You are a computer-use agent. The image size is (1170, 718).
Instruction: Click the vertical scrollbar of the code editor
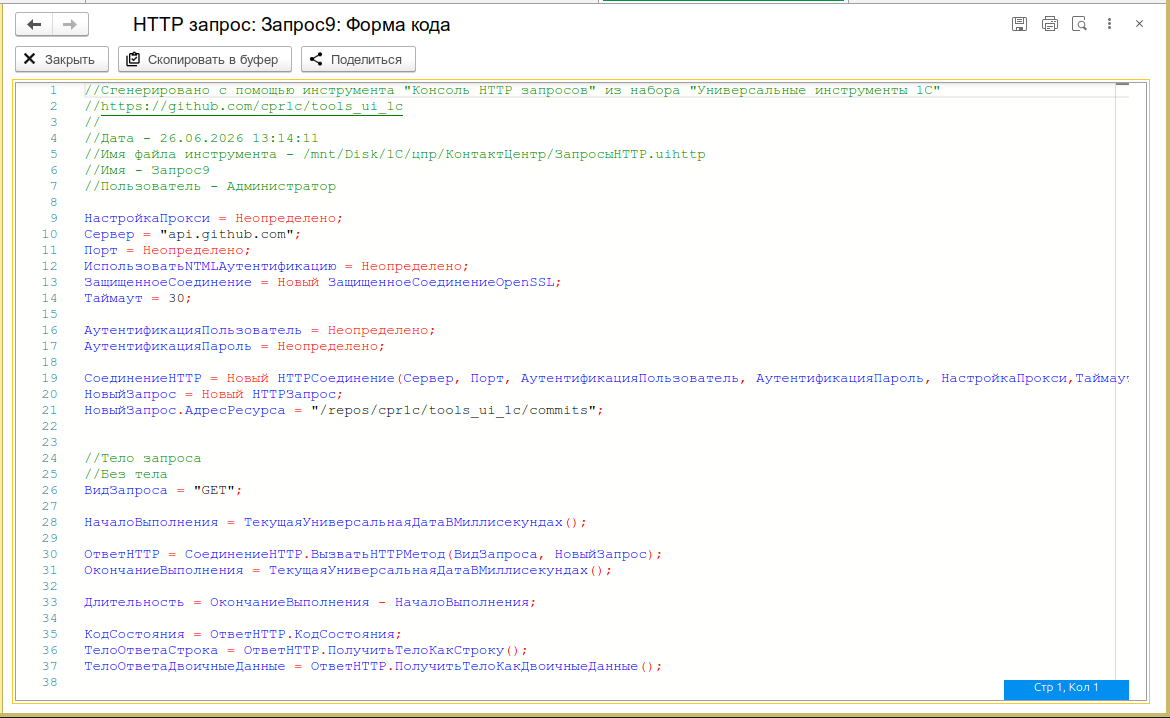tap(1122, 373)
